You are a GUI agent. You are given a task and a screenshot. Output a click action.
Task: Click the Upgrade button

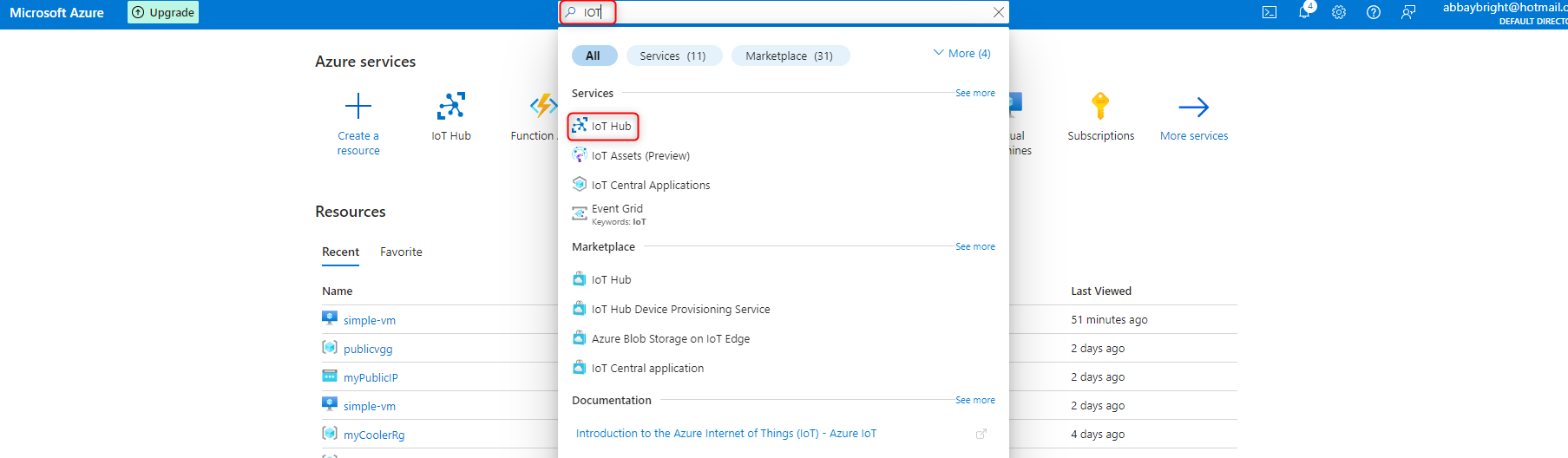click(163, 12)
